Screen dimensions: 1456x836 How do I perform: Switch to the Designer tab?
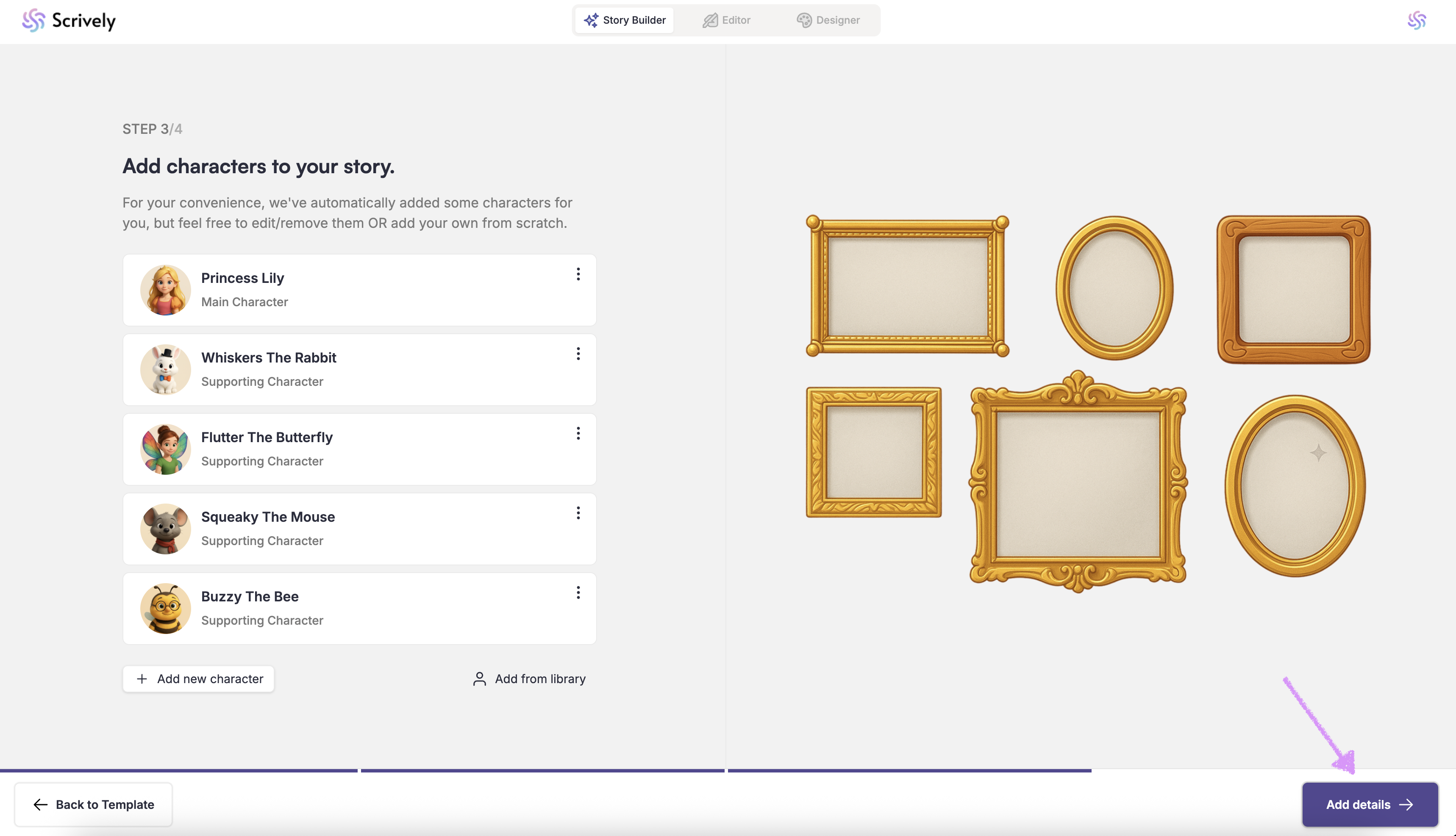click(x=828, y=20)
